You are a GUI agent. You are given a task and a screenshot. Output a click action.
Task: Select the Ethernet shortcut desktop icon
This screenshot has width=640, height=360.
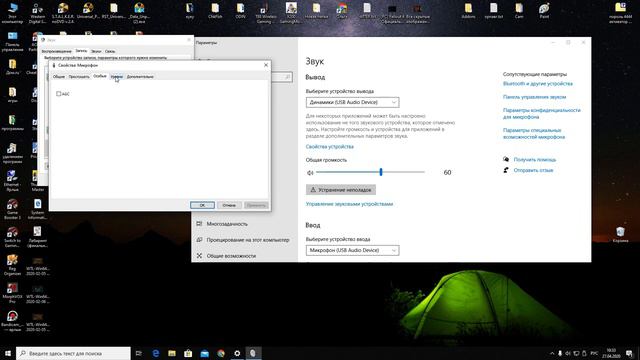coord(12,181)
